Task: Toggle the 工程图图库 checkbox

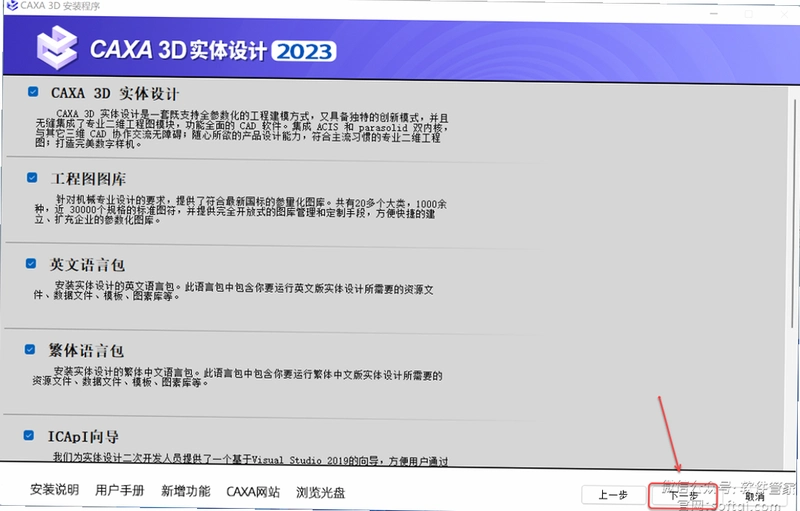Action: pos(32,177)
